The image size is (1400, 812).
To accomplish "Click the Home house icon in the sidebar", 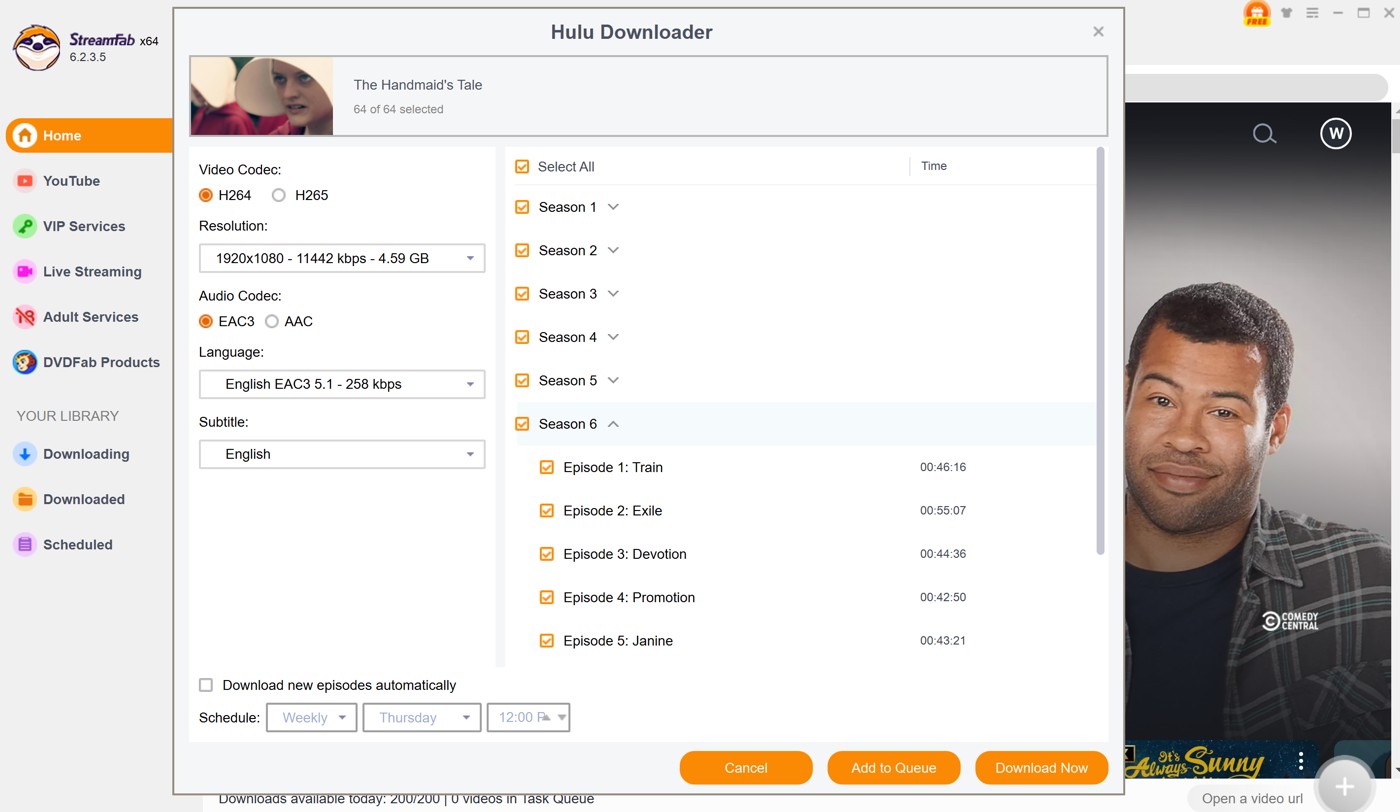I will pos(25,135).
